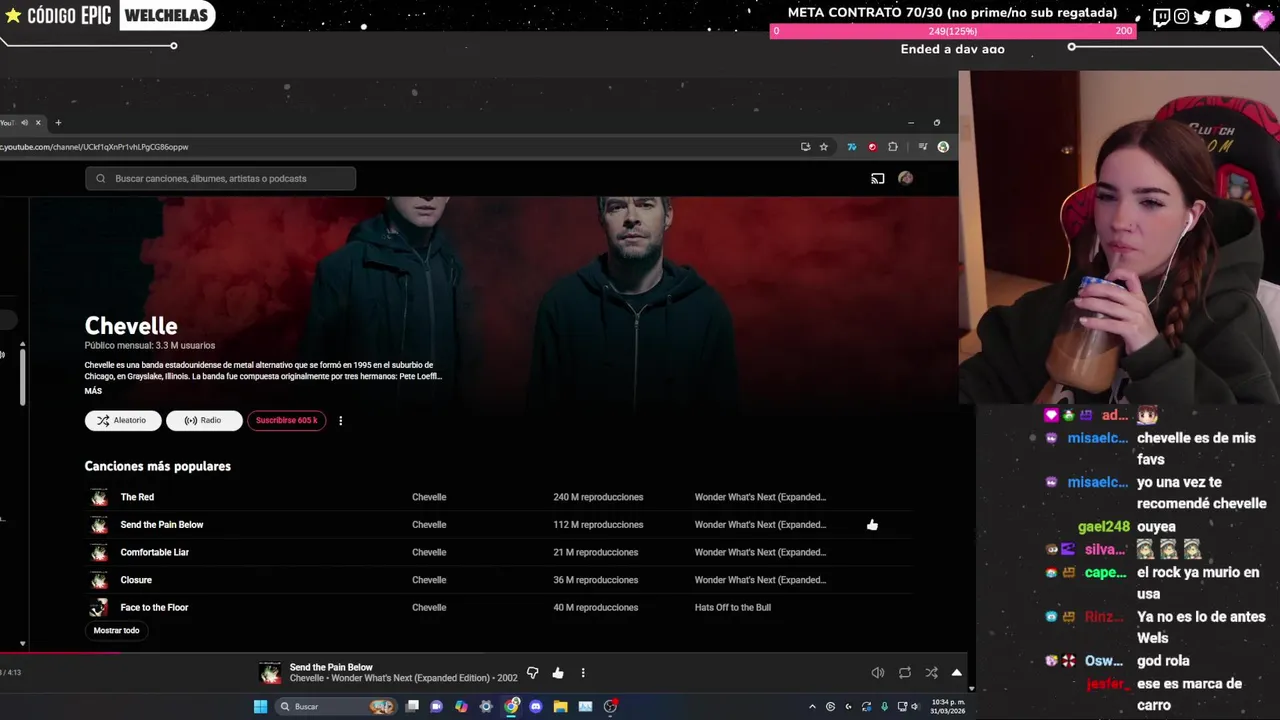Screen dimensions: 1280x720
Task: Click the Suscribirse 605 k button
Action: point(286,421)
